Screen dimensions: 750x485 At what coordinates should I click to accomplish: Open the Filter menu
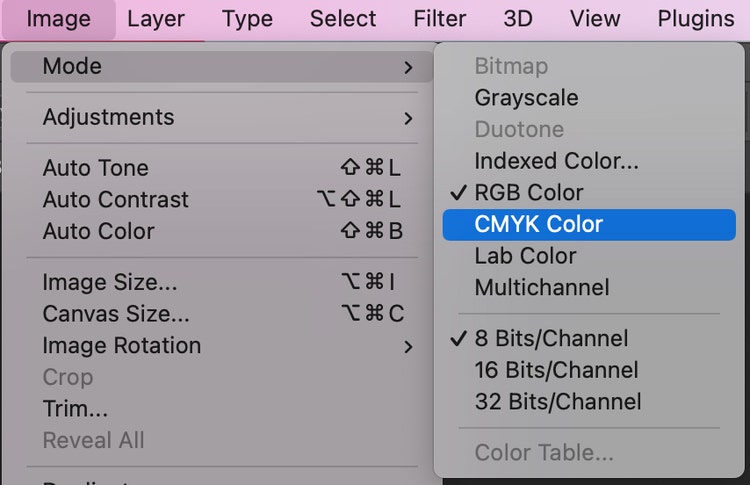pyautogui.click(x=440, y=19)
